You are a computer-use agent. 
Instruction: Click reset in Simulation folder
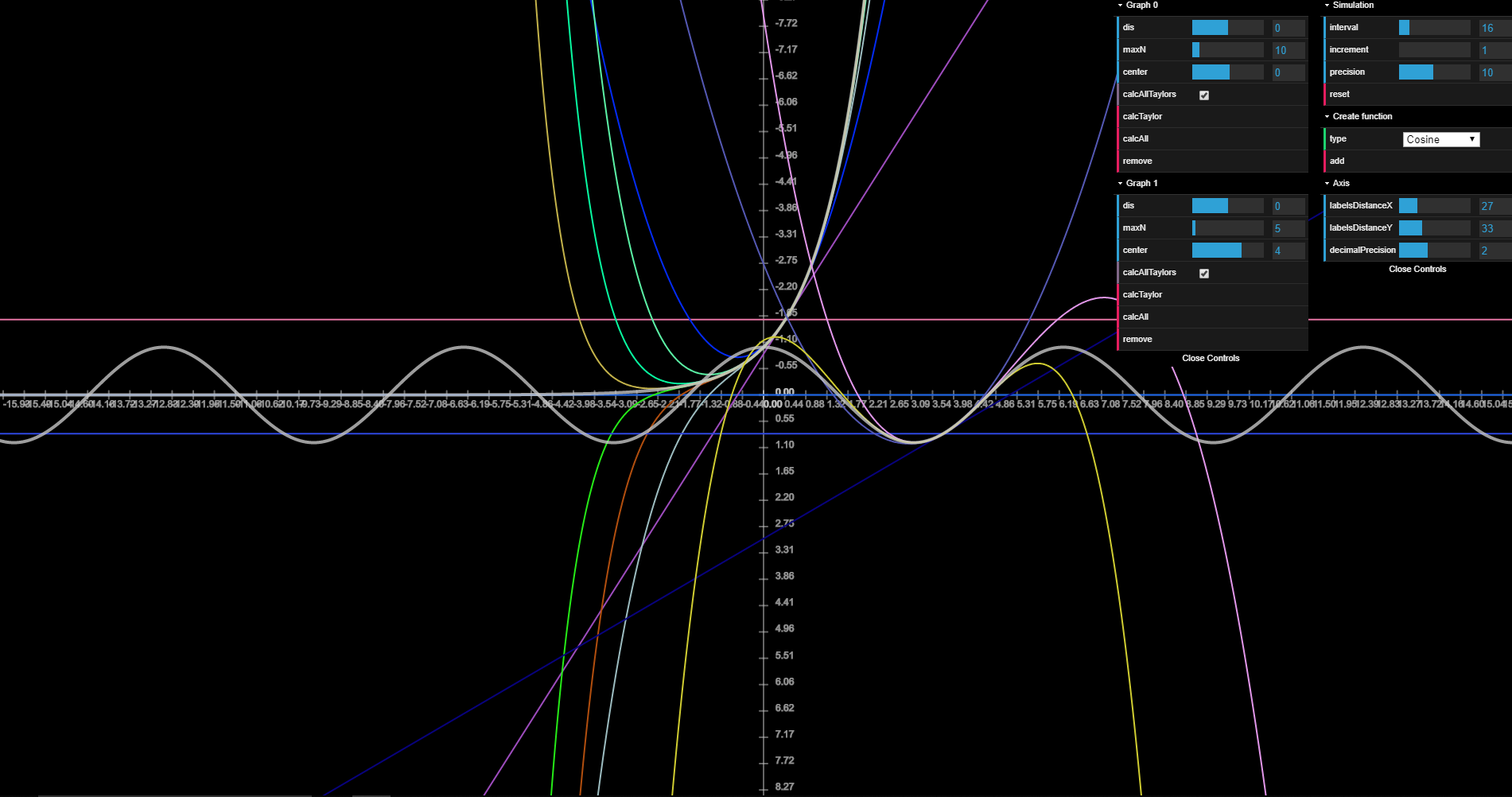[x=1417, y=94]
